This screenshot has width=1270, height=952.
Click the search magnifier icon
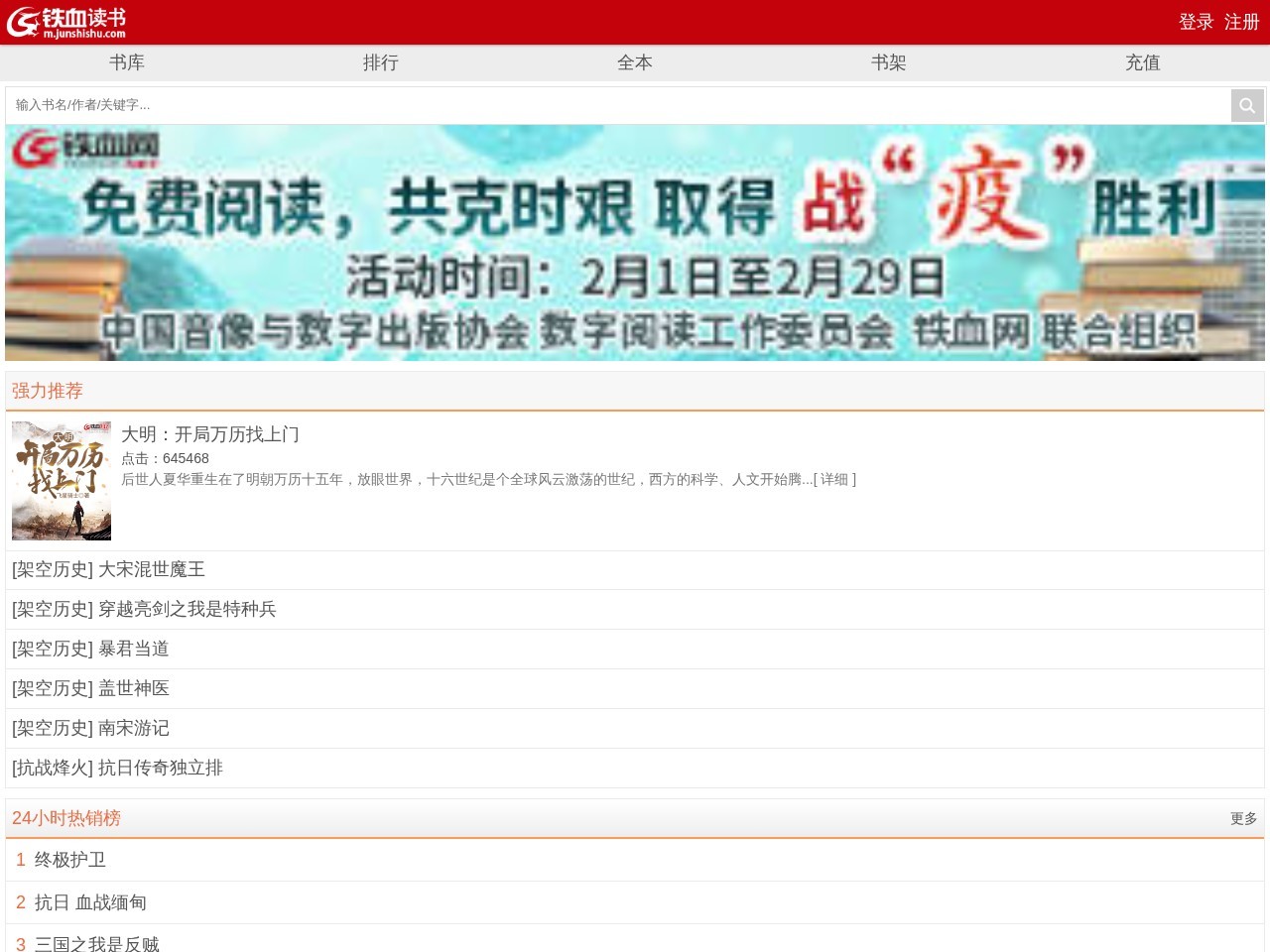(x=1247, y=105)
